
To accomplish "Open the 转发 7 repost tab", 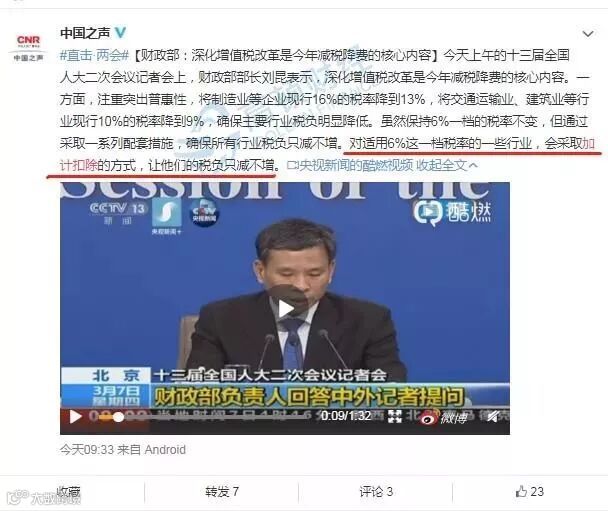I will click(222, 492).
